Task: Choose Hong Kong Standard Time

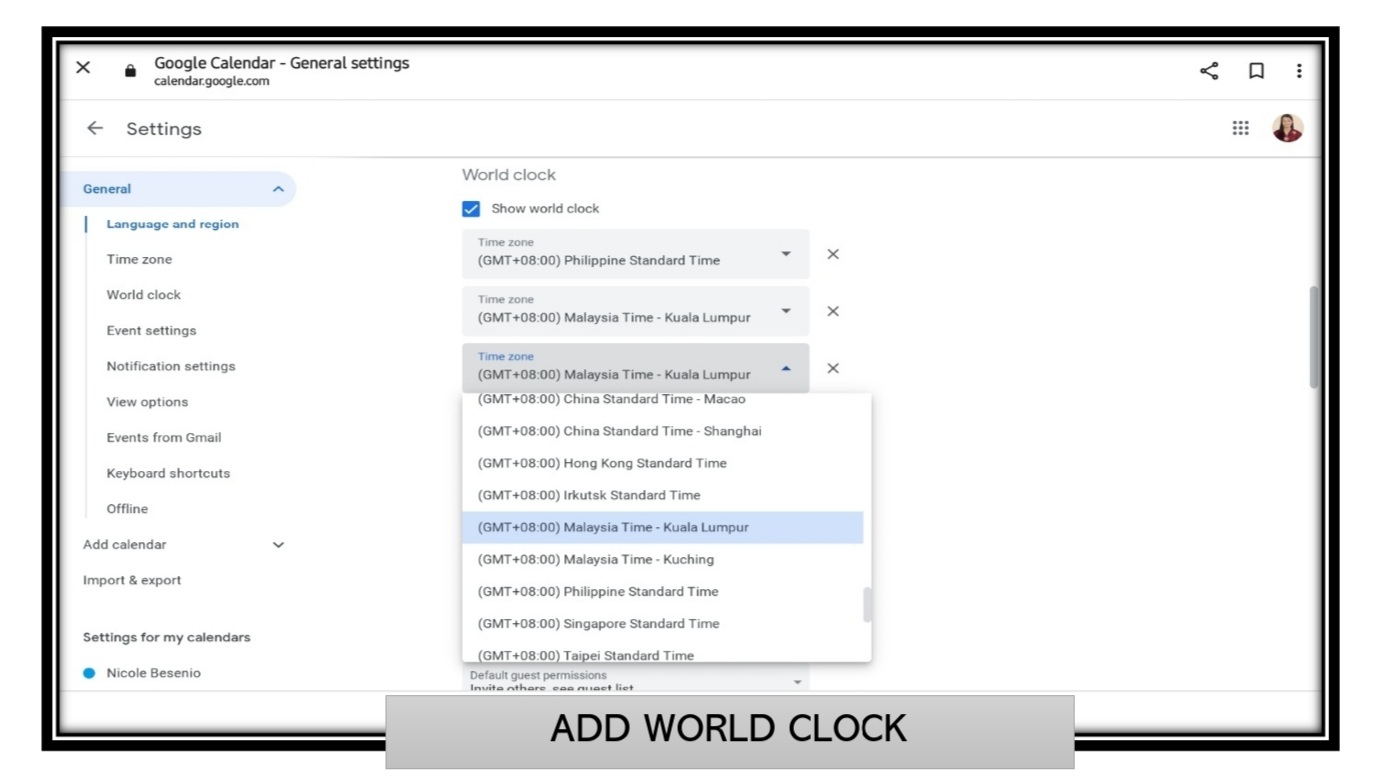Action: pos(662,463)
